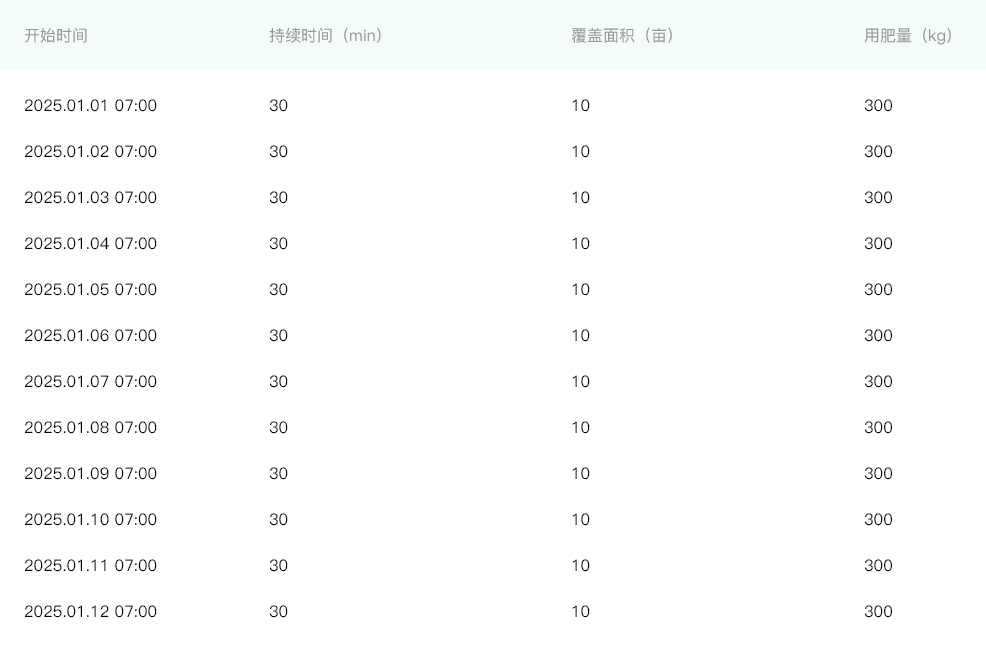Click the 用肥量（kg） column header
Viewport: 986px width, 646px height.
coord(909,36)
